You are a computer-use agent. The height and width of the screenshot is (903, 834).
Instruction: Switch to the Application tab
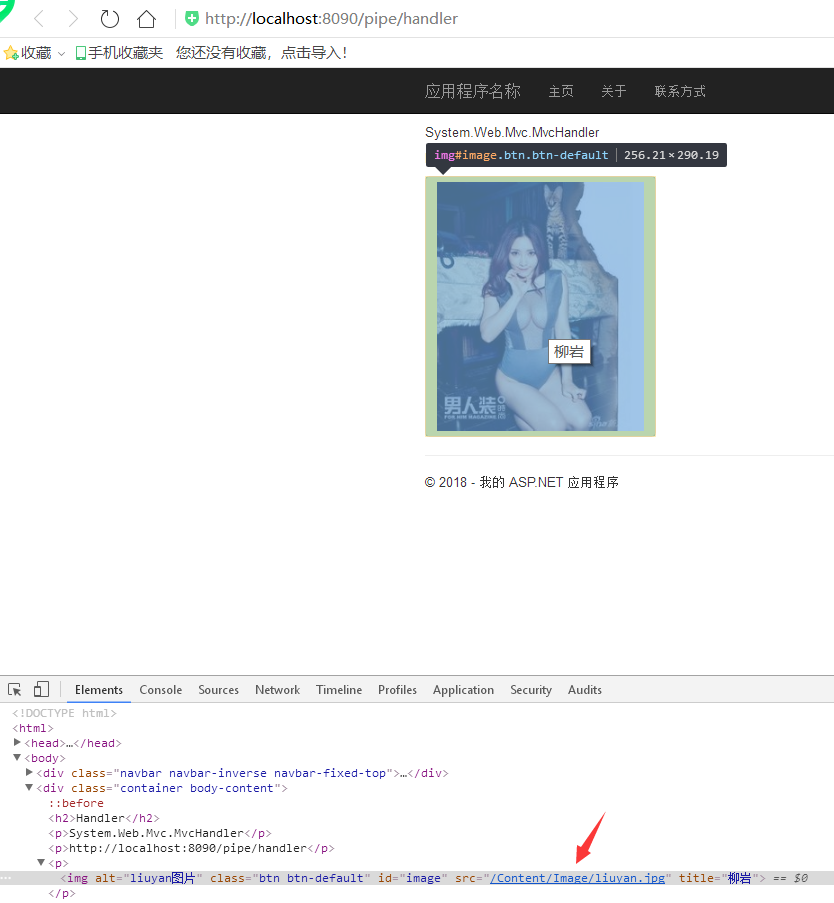(x=464, y=690)
